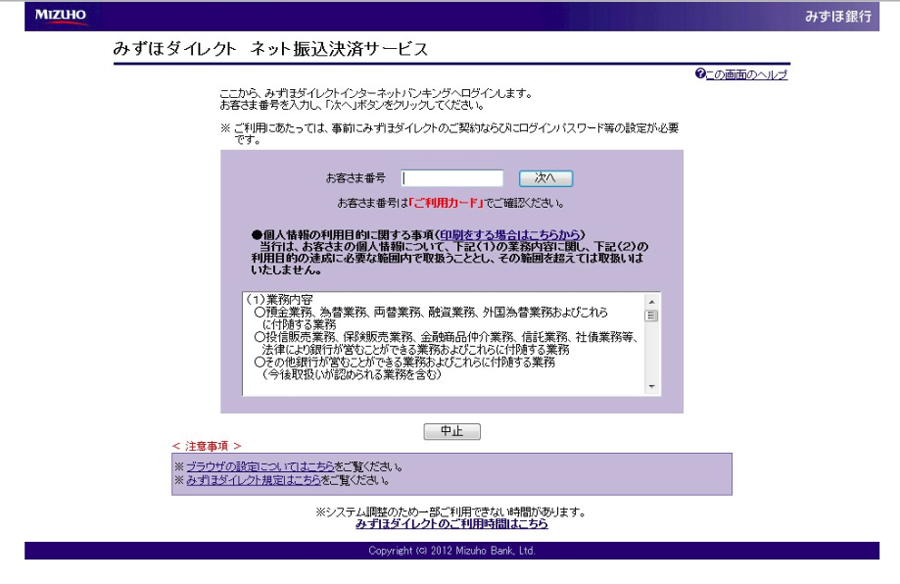Screen dimensions: 900x584
Task: Open the 印刷をする場合はこちらから link
Action: (510, 234)
